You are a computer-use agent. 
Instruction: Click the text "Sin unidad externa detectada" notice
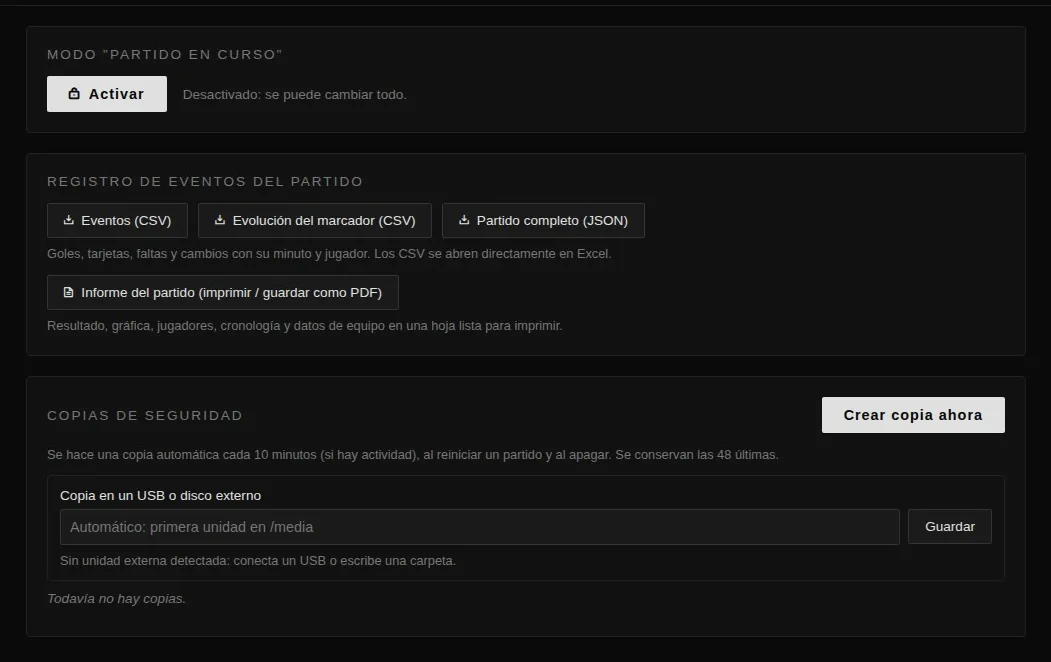click(x=258, y=560)
